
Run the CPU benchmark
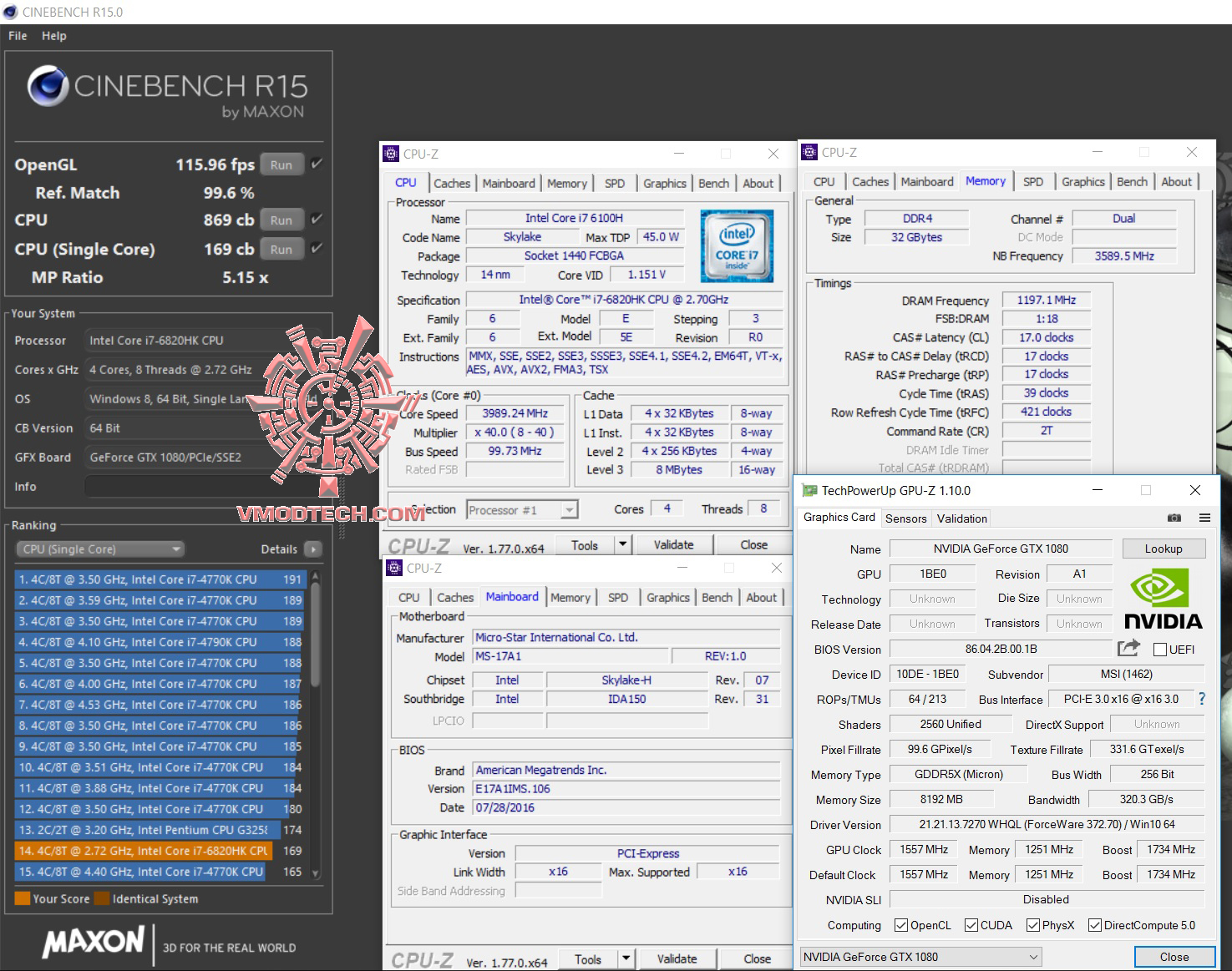(x=281, y=220)
